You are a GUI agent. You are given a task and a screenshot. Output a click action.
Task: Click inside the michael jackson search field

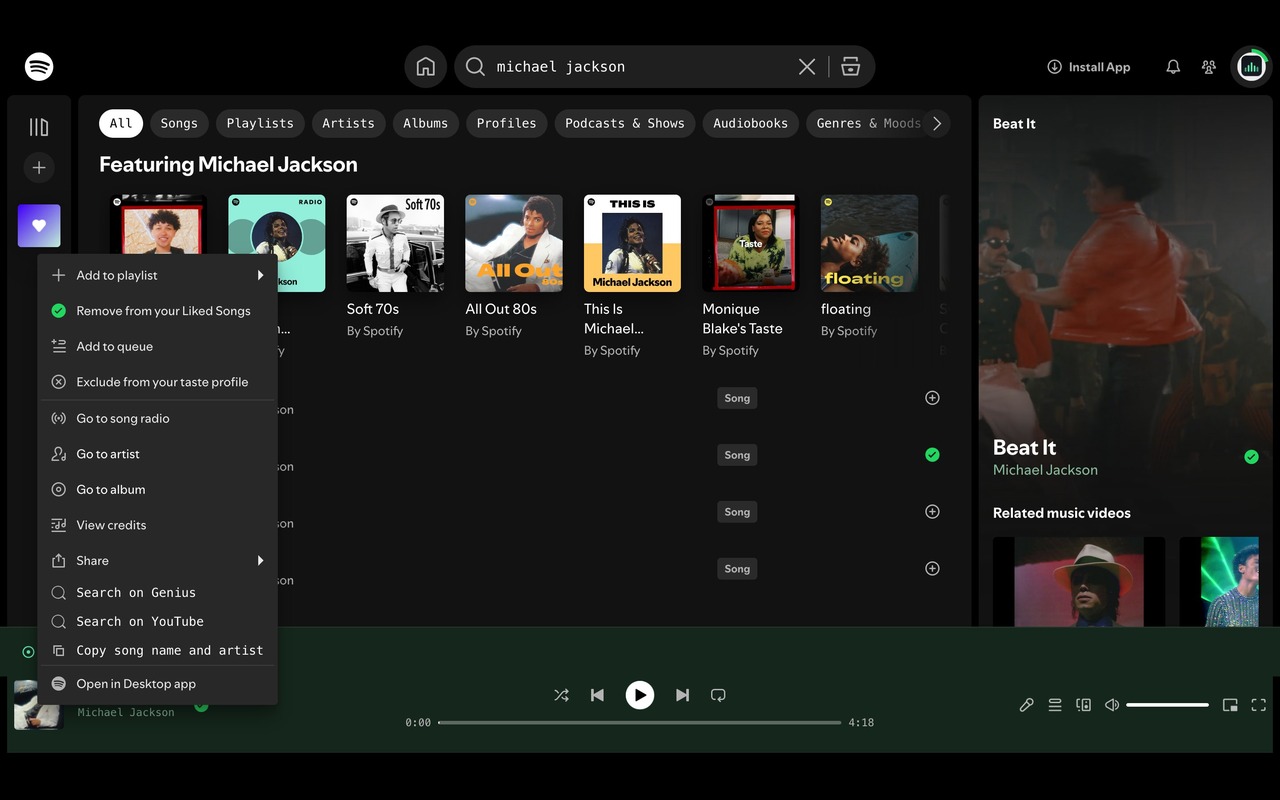[640, 67]
